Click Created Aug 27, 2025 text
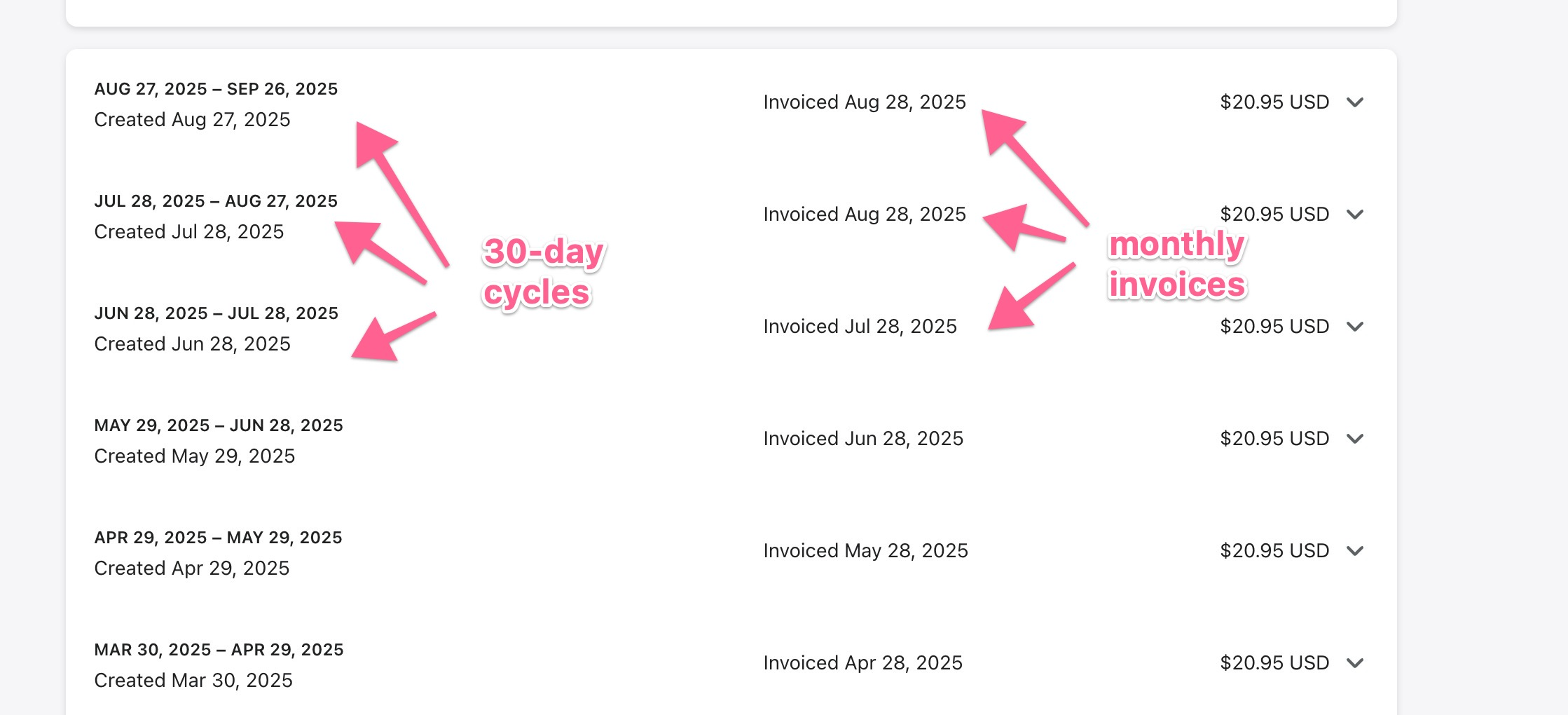The height and width of the screenshot is (715, 1568). 192,120
